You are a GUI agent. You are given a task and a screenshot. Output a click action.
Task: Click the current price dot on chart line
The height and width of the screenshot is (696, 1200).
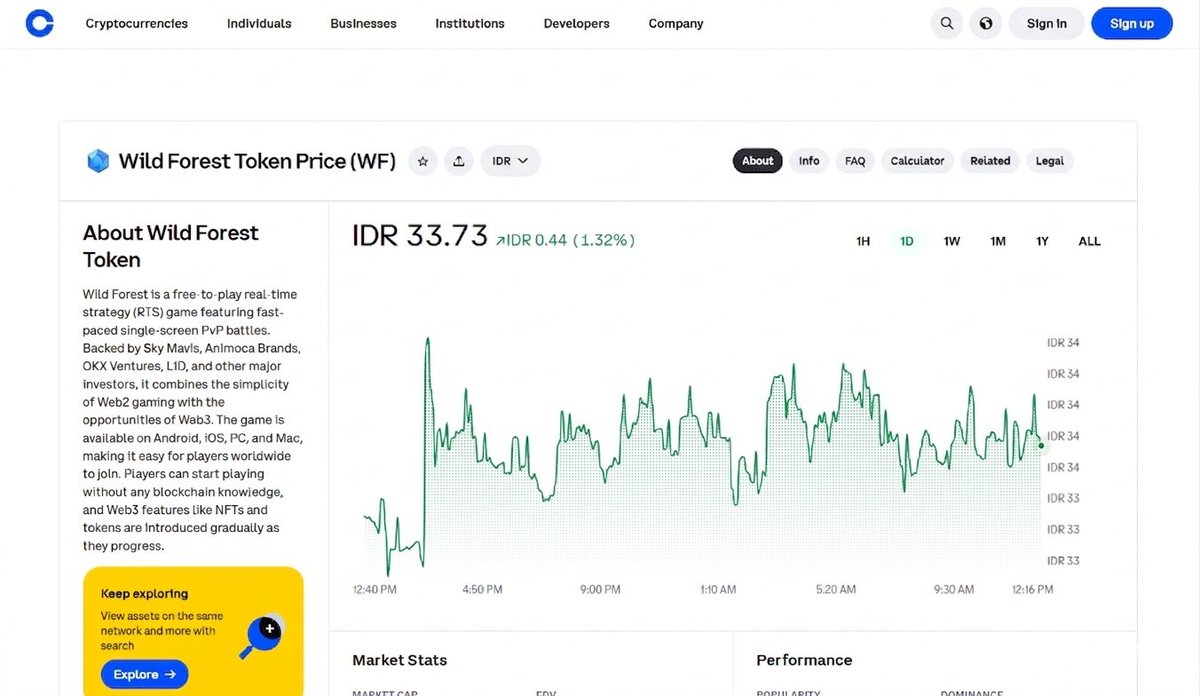tap(1041, 445)
